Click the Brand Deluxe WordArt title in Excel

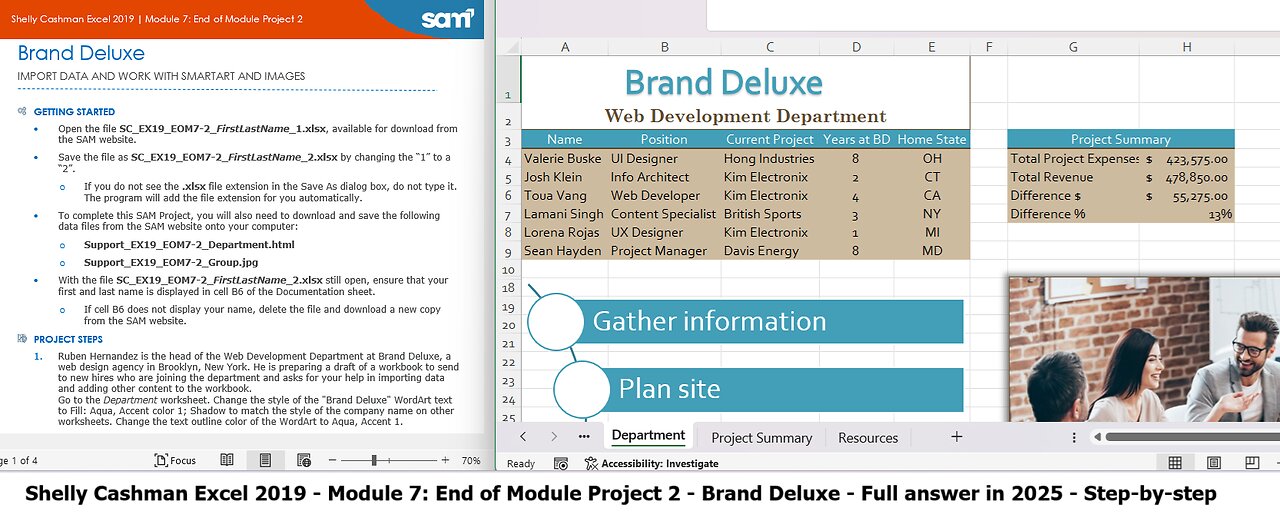(x=724, y=82)
